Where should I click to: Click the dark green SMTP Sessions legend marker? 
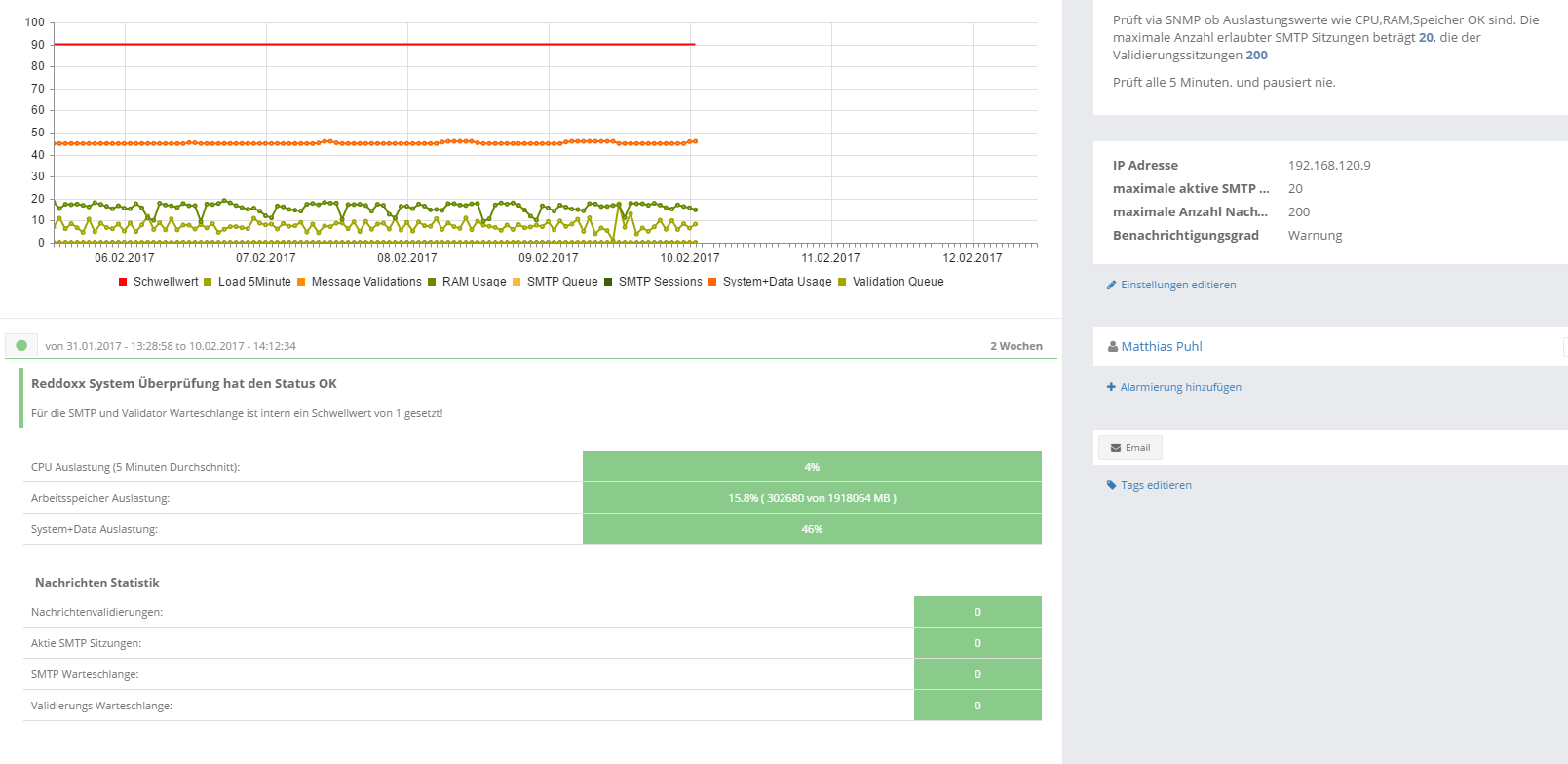coord(609,282)
